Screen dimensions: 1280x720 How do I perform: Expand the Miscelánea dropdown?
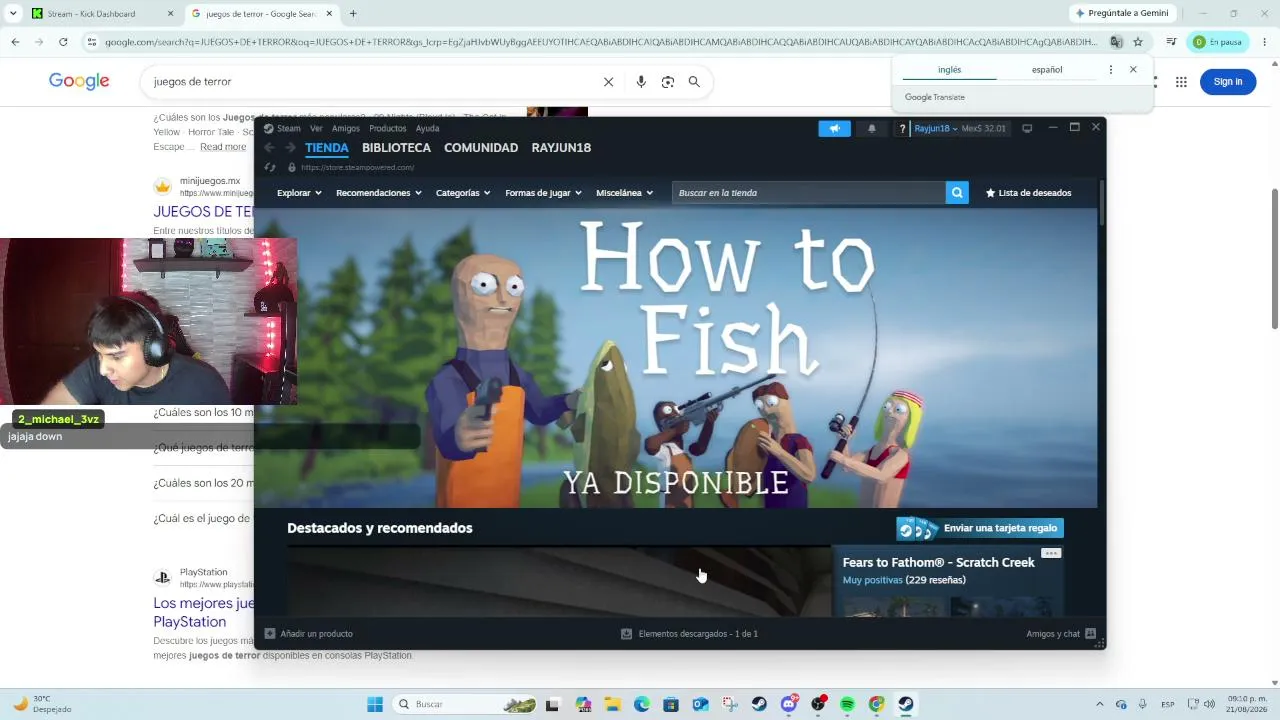coord(625,193)
